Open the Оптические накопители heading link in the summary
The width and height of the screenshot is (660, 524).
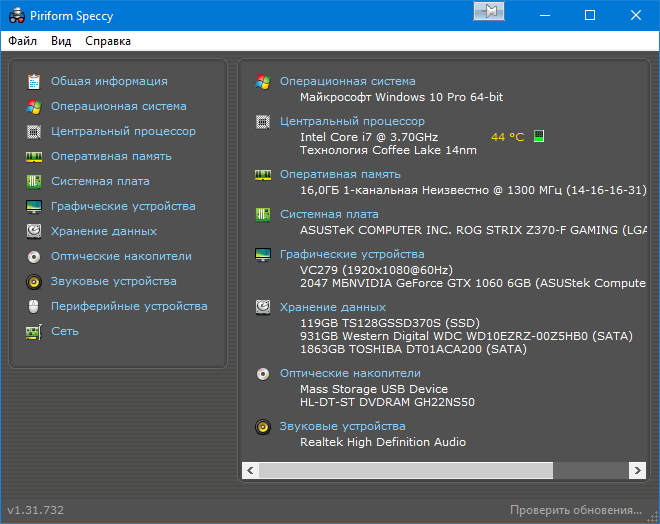[x=350, y=373]
